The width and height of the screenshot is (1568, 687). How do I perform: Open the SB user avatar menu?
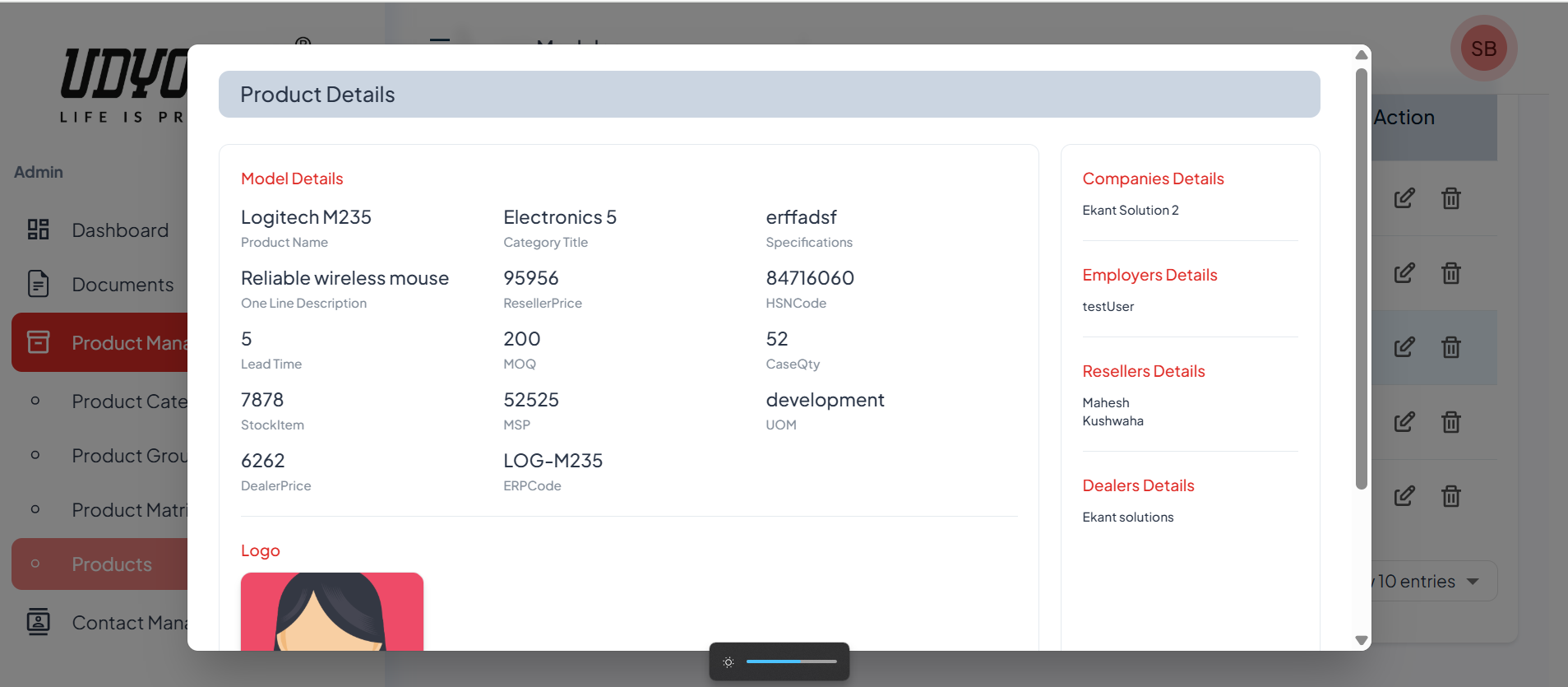point(1483,49)
